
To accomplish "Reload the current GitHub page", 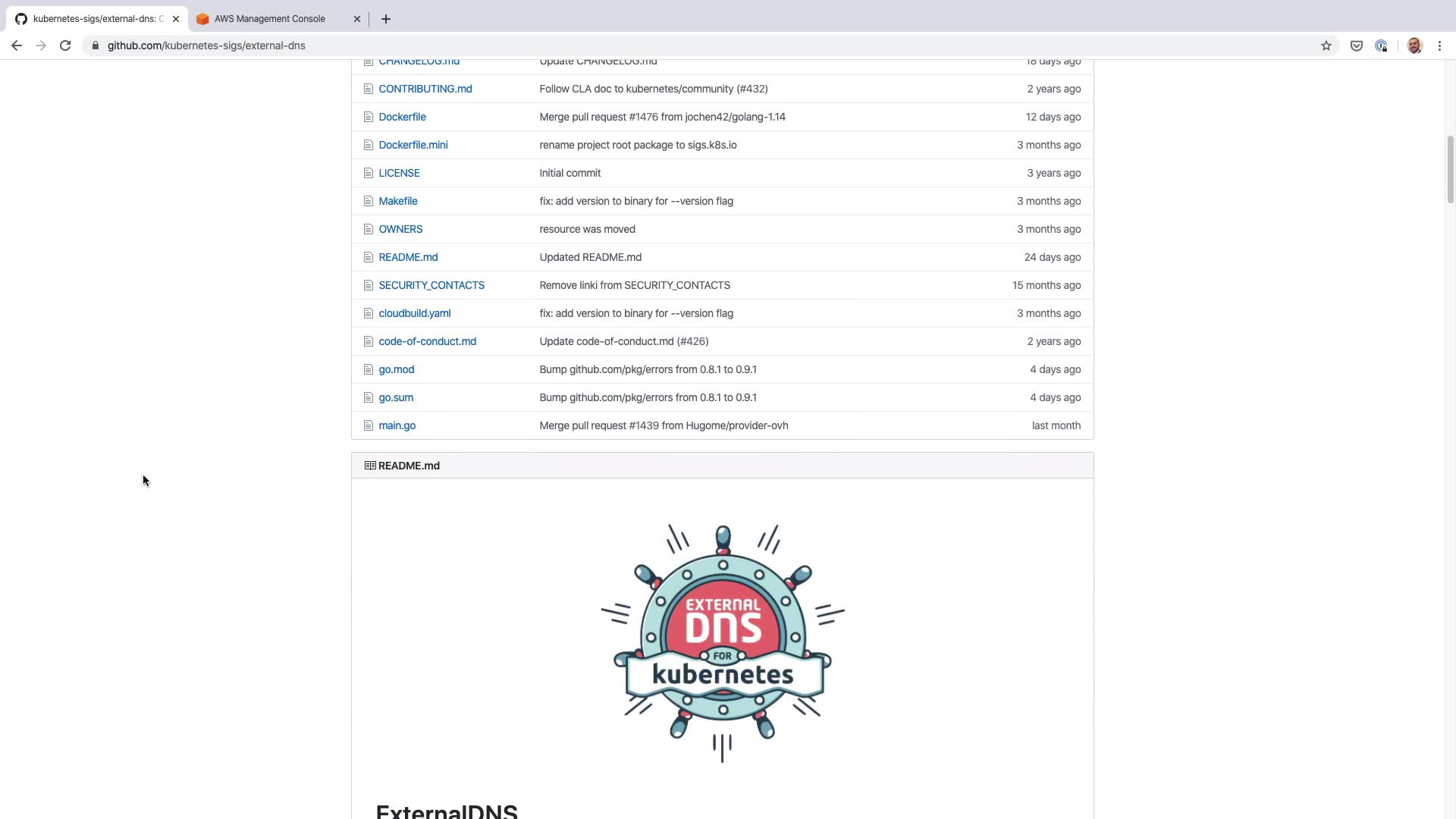I will click(x=65, y=45).
